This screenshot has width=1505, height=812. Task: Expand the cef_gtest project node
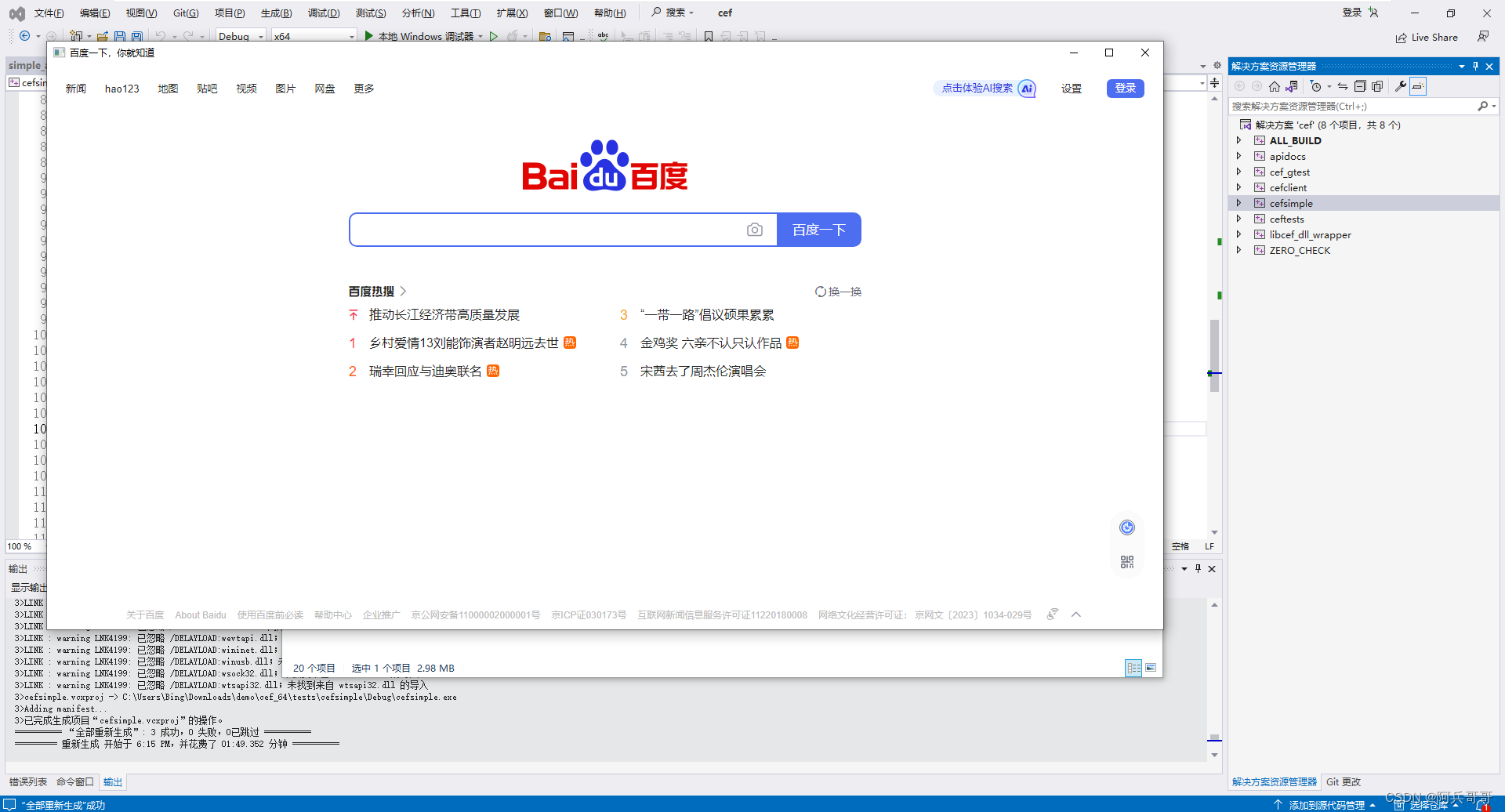(1239, 172)
